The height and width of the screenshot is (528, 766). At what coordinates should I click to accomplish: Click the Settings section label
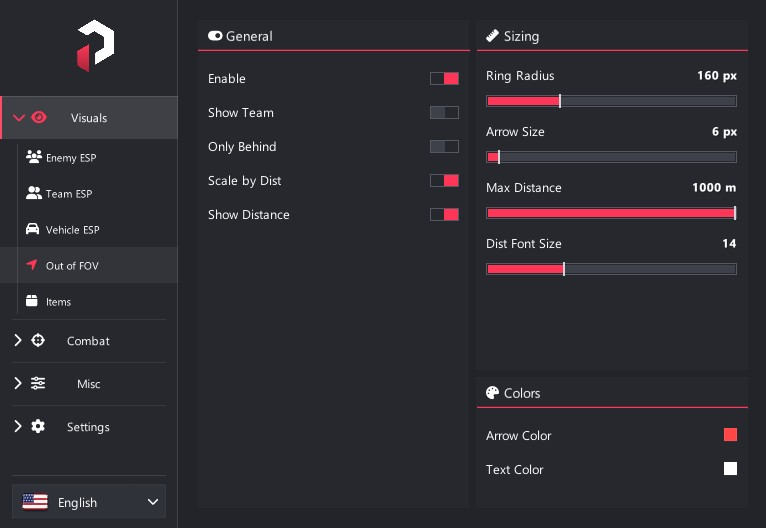pos(88,427)
